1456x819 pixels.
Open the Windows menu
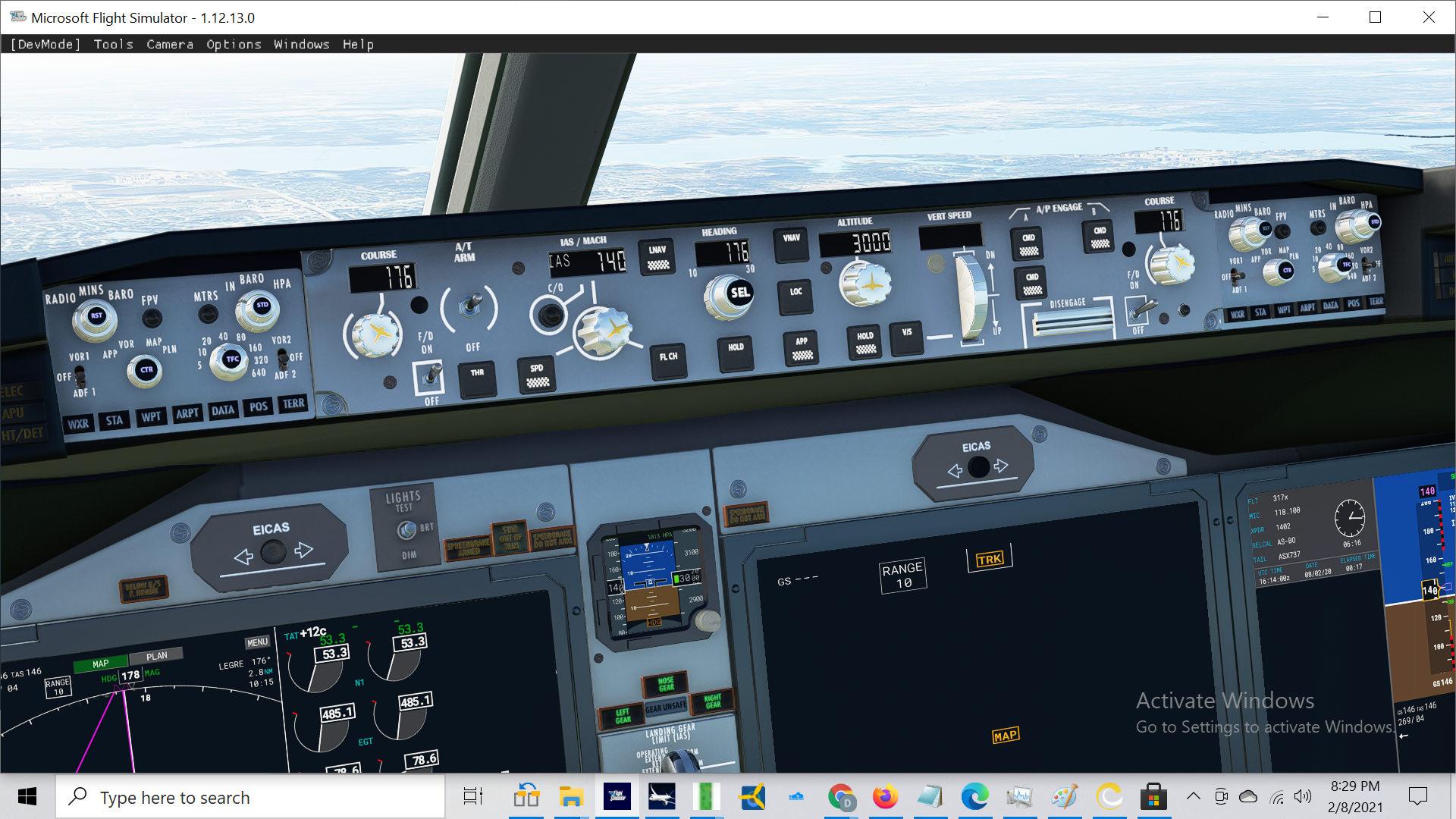tap(301, 44)
